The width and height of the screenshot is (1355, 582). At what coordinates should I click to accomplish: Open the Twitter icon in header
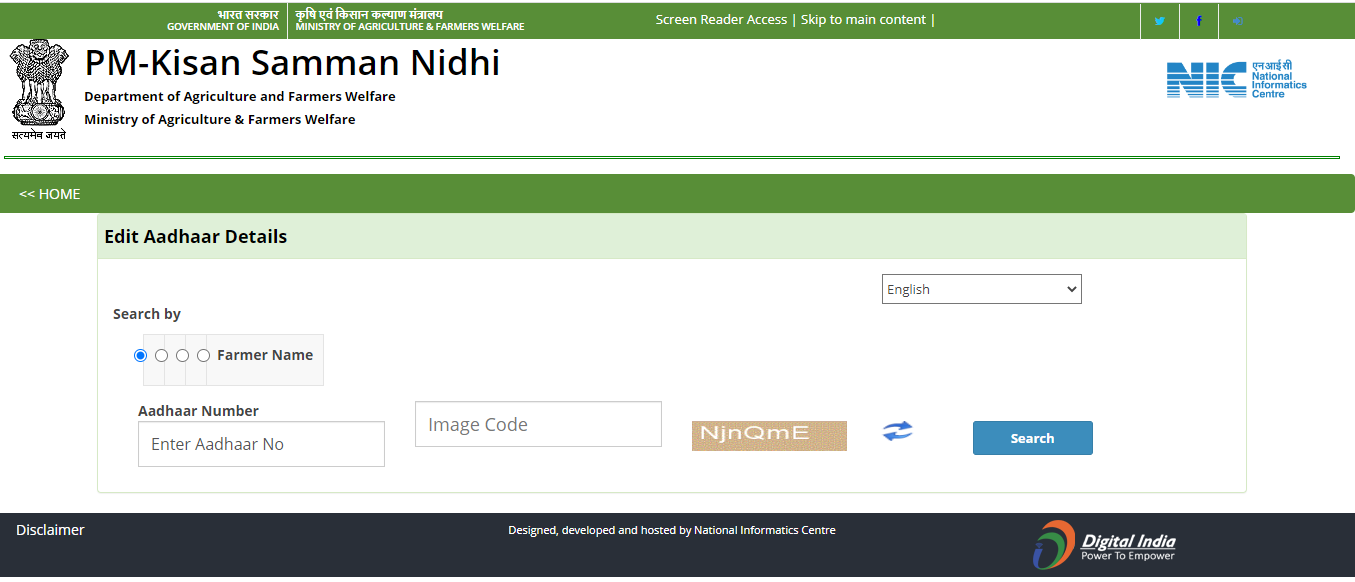tap(1160, 21)
